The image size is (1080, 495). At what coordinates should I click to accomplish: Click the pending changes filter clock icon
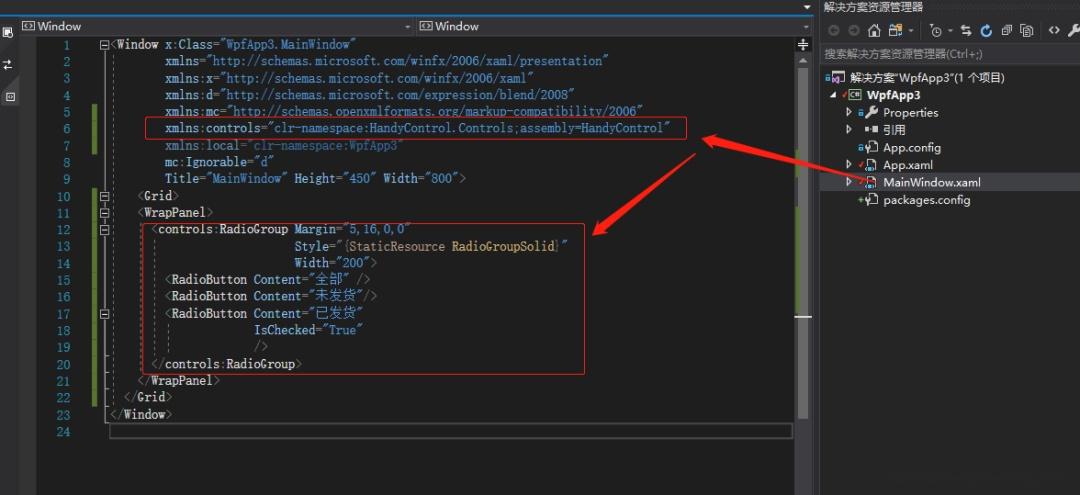(x=935, y=30)
